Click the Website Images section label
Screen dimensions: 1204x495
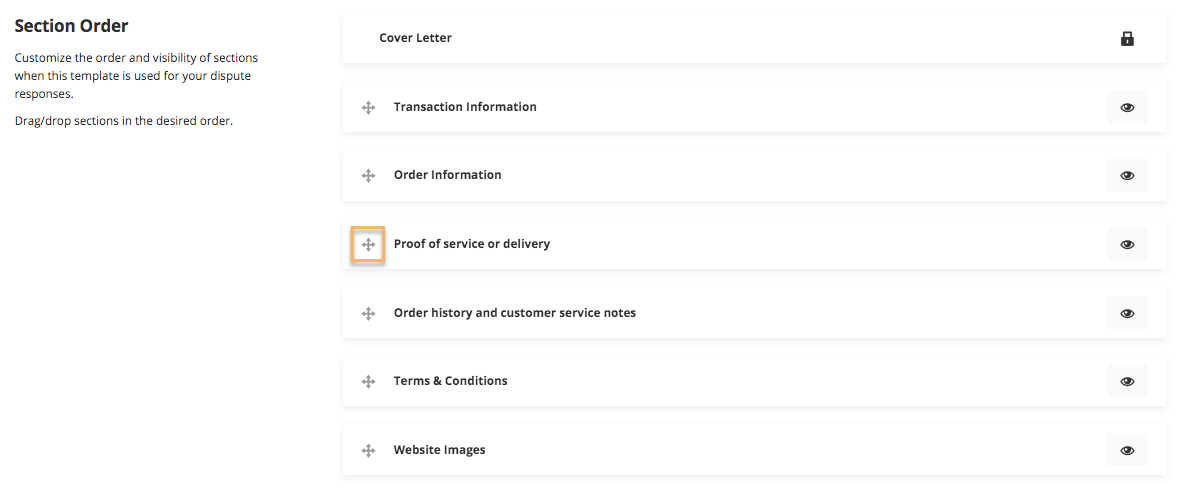click(x=439, y=450)
